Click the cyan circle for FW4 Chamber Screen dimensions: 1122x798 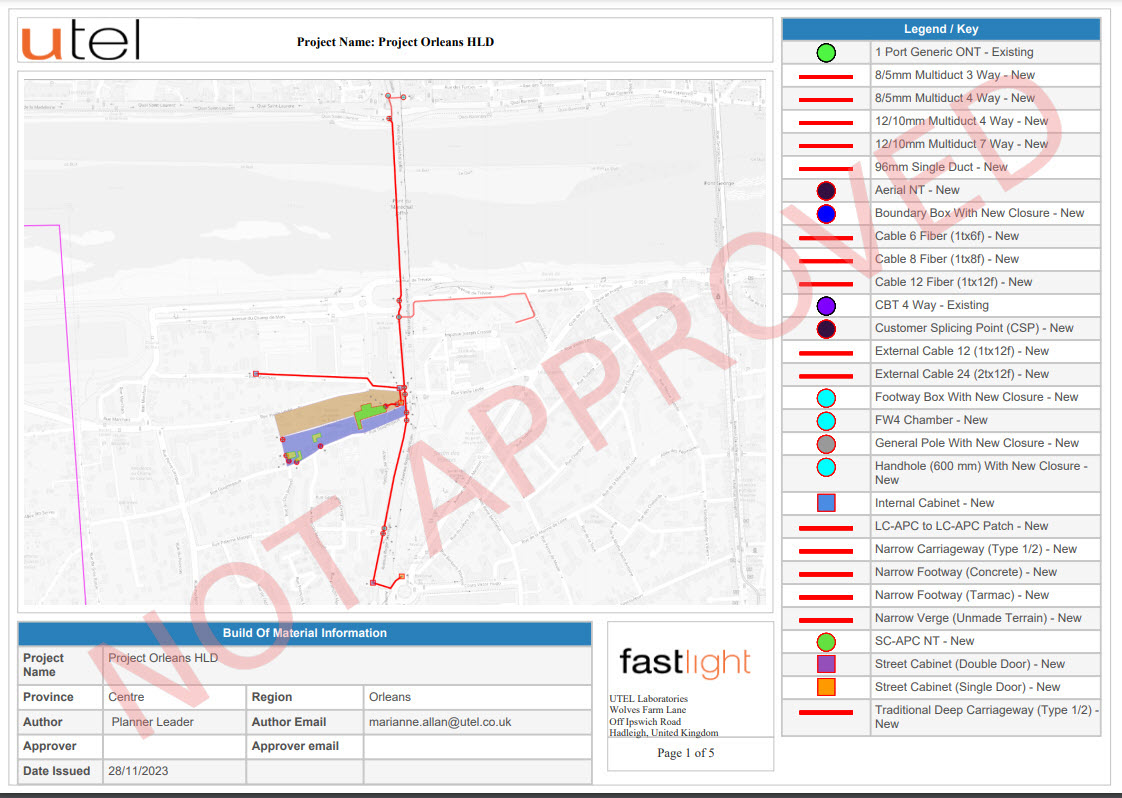[826, 421]
